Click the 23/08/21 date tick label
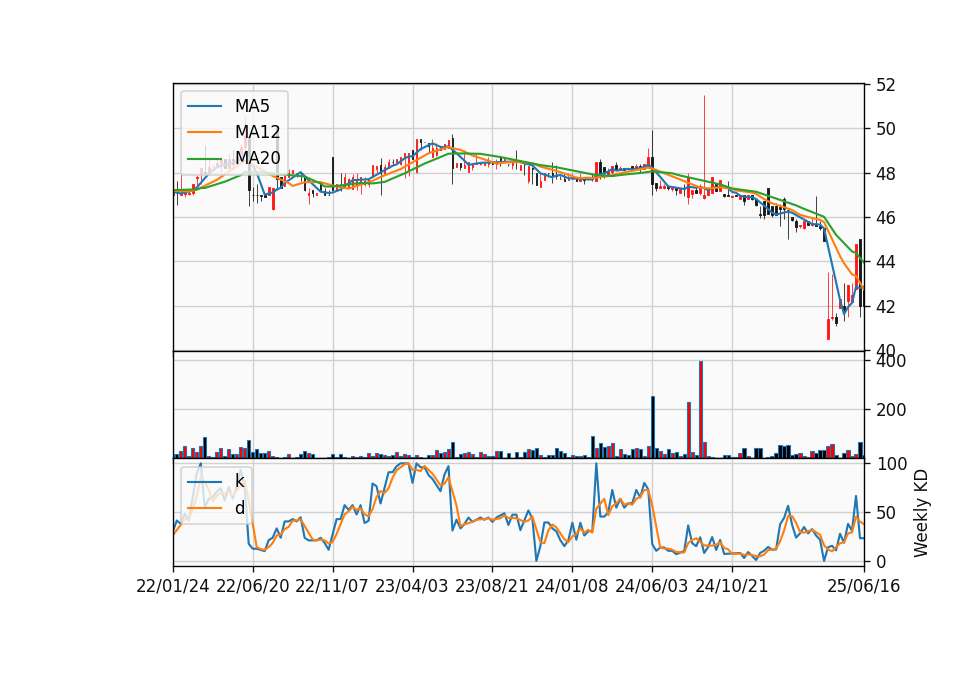The width and height of the screenshot is (960, 690). click(492, 586)
